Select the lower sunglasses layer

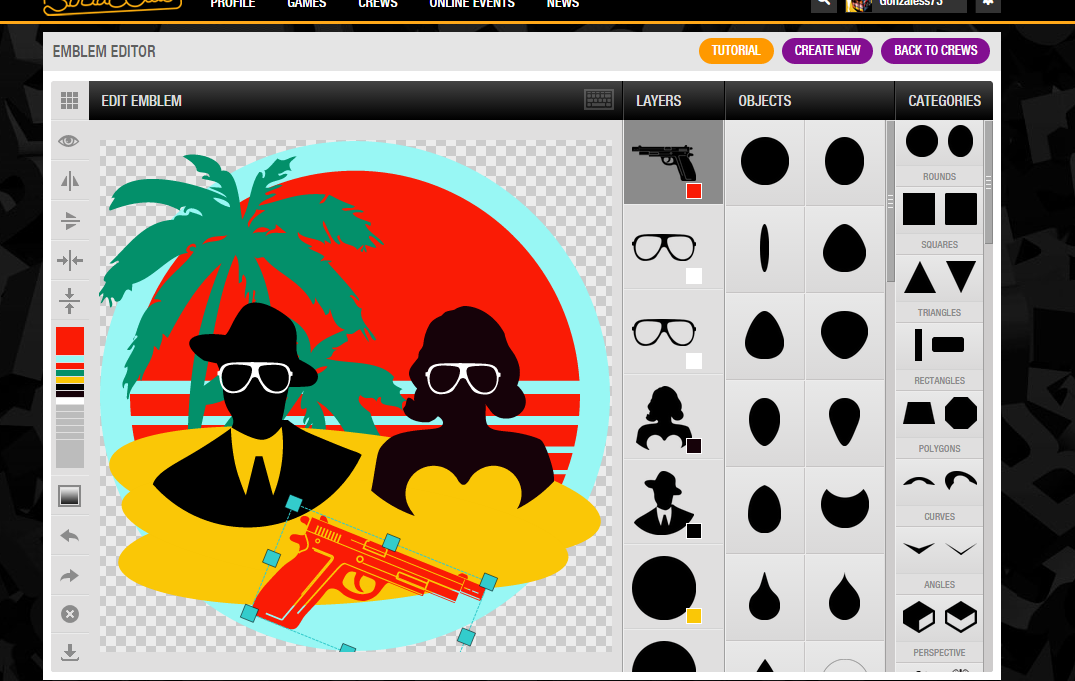pos(673,333)
